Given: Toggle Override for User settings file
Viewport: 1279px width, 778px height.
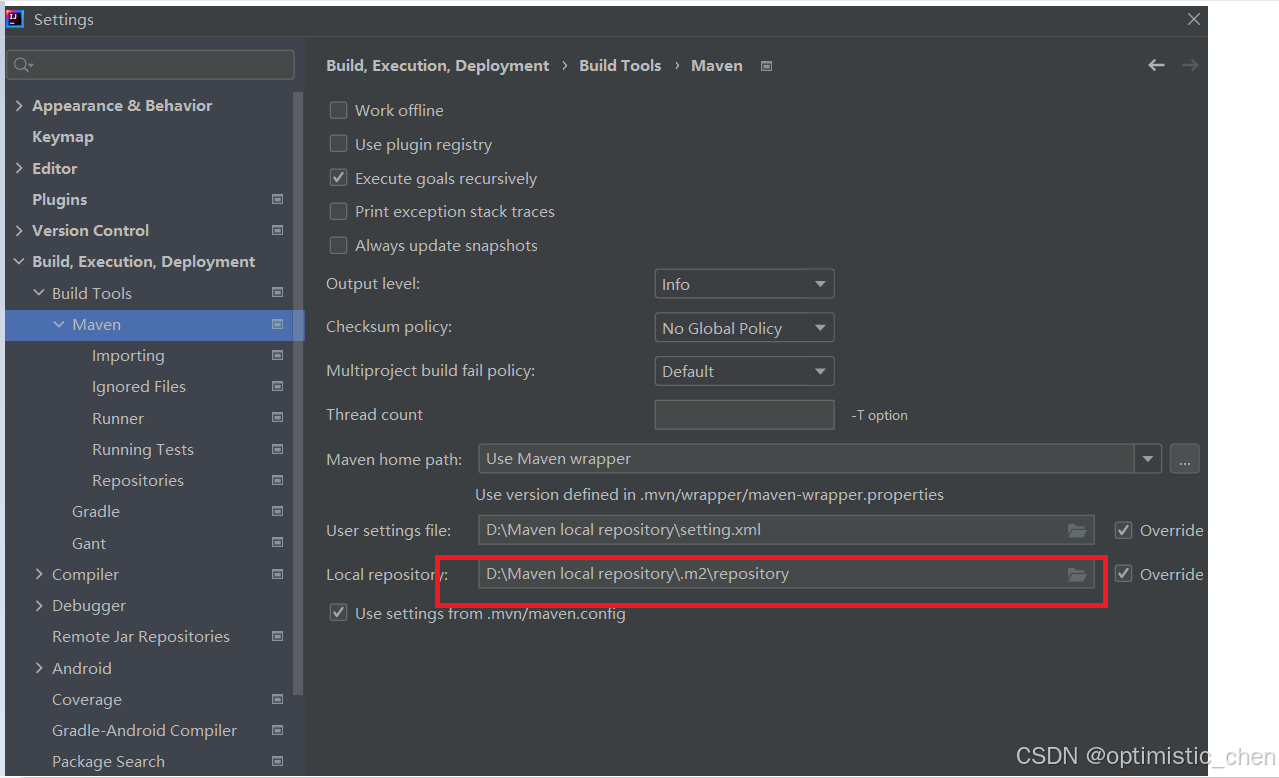Looking at the screenshot, I should [1123, 530].
